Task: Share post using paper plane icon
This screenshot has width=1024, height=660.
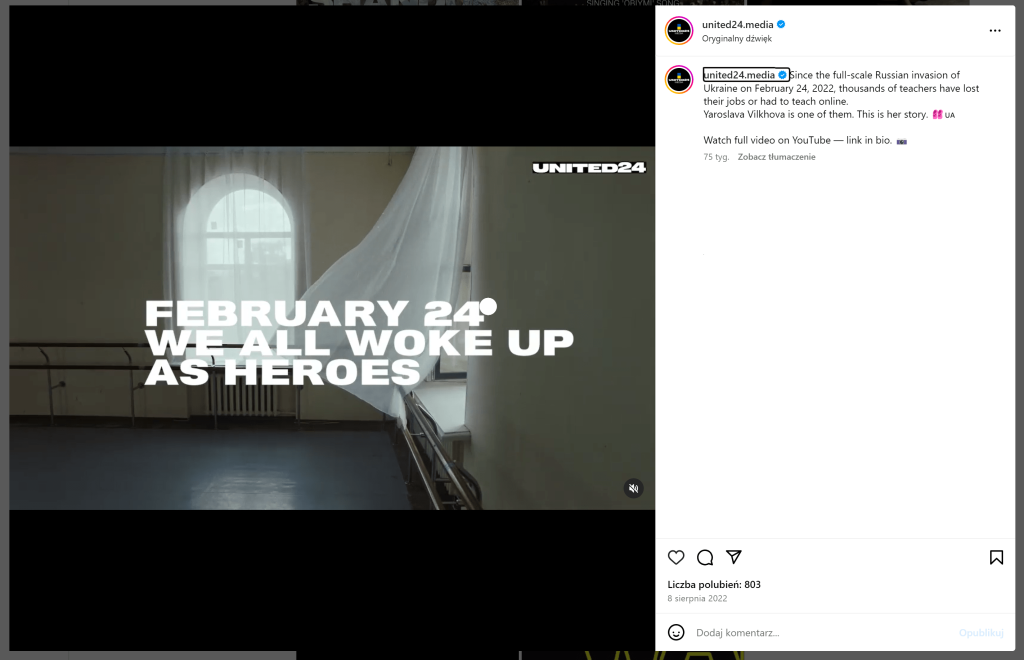Action: click(x=733, y=557)
